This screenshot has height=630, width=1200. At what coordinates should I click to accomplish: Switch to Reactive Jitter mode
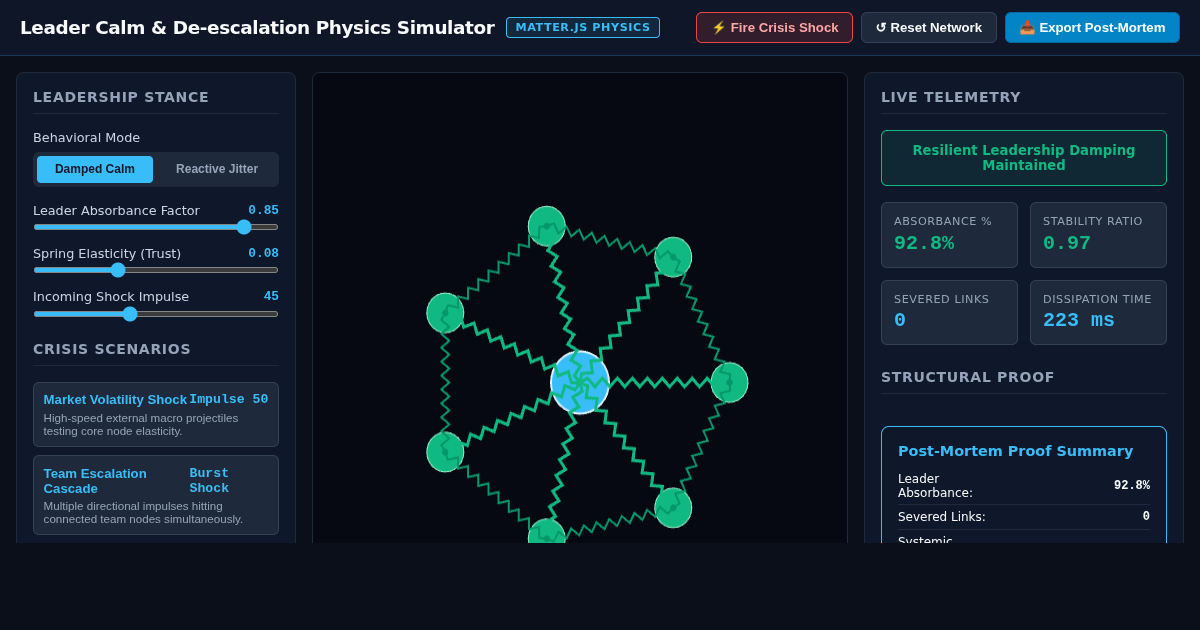[x=217, y=169]
